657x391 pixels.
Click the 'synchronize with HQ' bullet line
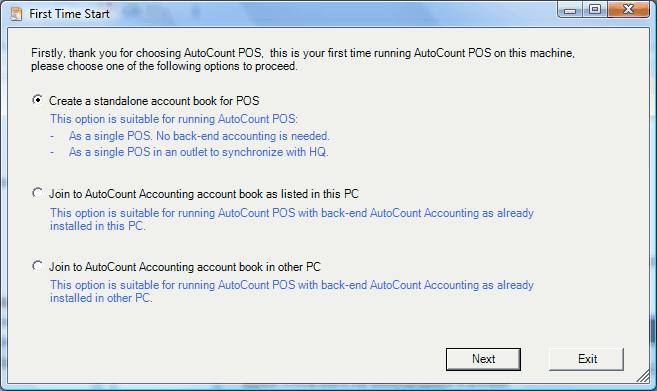pos(199,152)
